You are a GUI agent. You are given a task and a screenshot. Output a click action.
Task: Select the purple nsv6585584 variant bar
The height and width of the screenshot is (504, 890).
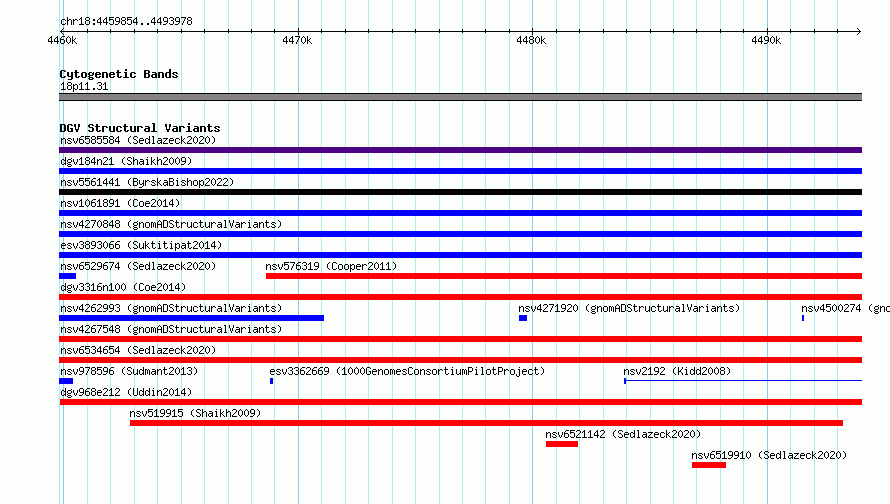pos(460,150)
